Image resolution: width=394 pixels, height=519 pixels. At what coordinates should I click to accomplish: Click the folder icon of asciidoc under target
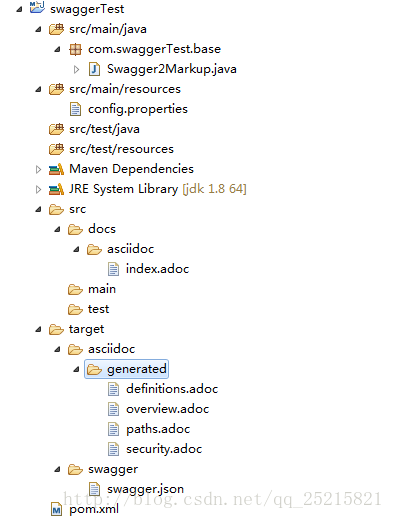(75, 350)
